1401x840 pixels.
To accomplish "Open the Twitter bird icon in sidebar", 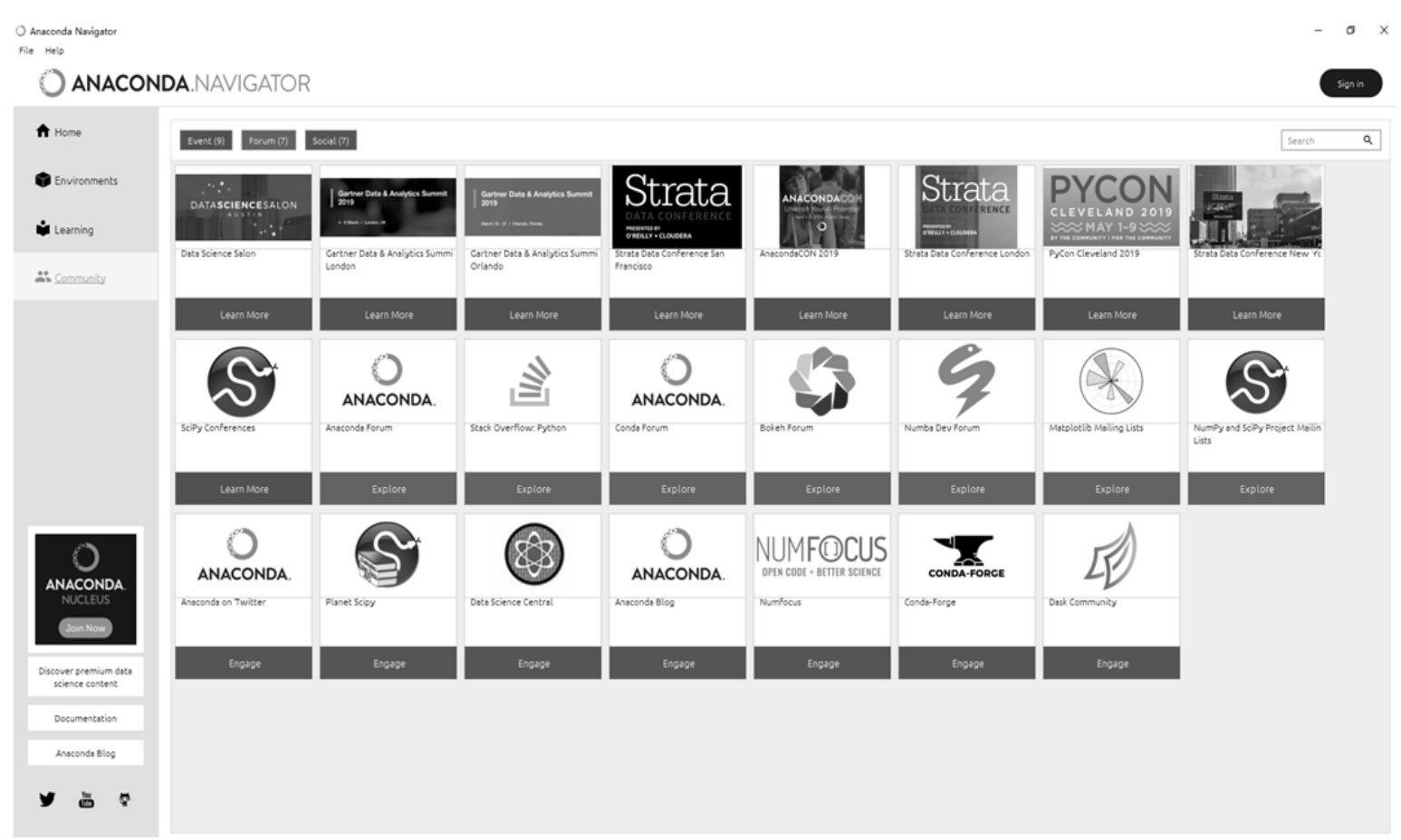I will [x=47, y=799].
